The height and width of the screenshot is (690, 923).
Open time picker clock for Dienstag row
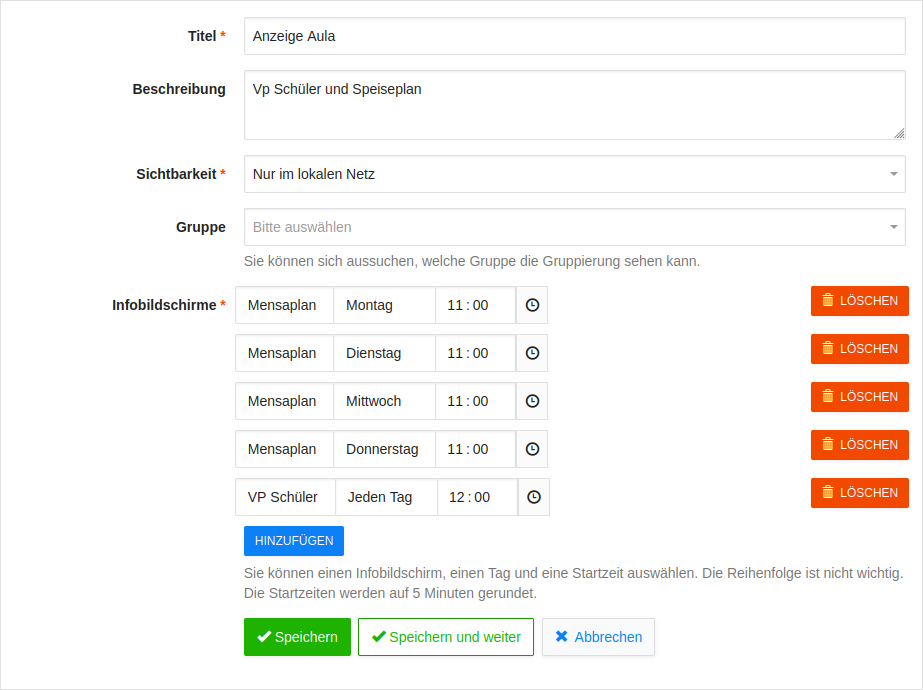532,353
